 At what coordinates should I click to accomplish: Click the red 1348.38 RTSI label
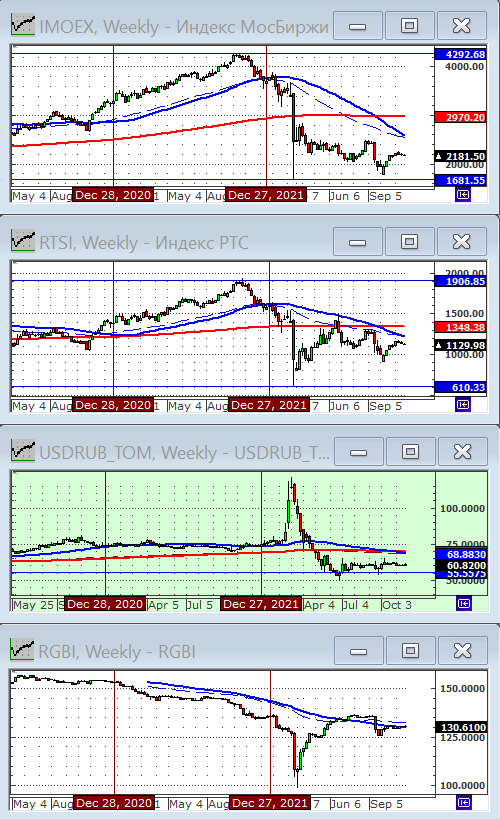coord(461,327)
